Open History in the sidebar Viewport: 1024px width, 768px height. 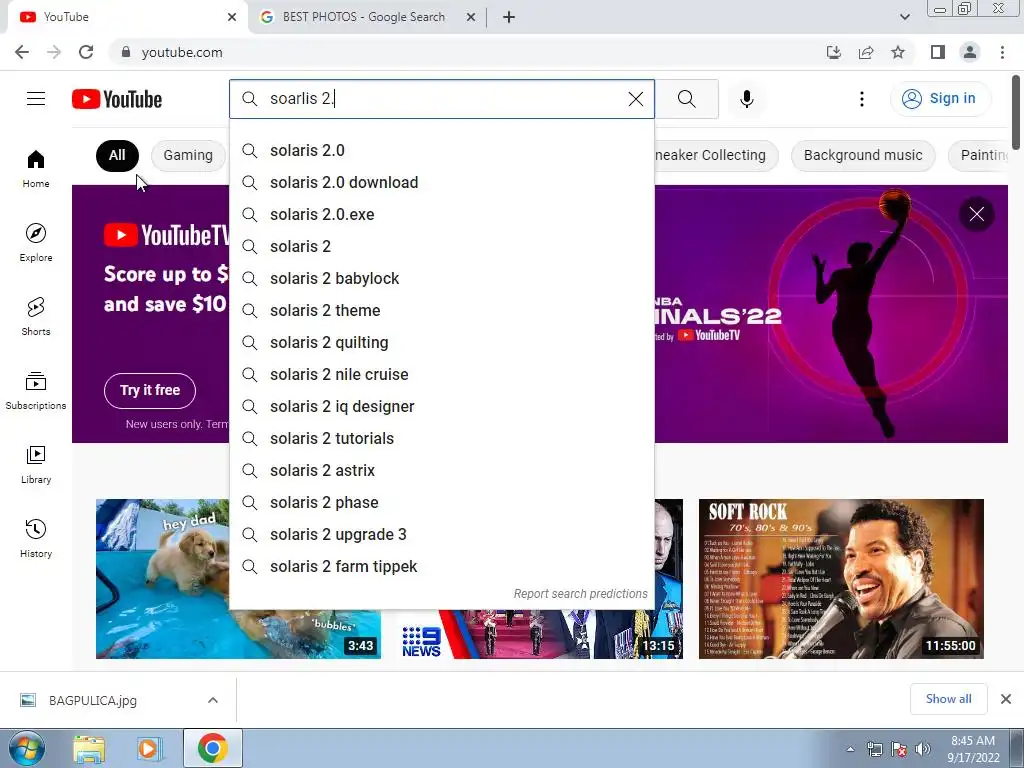(36, 538)
